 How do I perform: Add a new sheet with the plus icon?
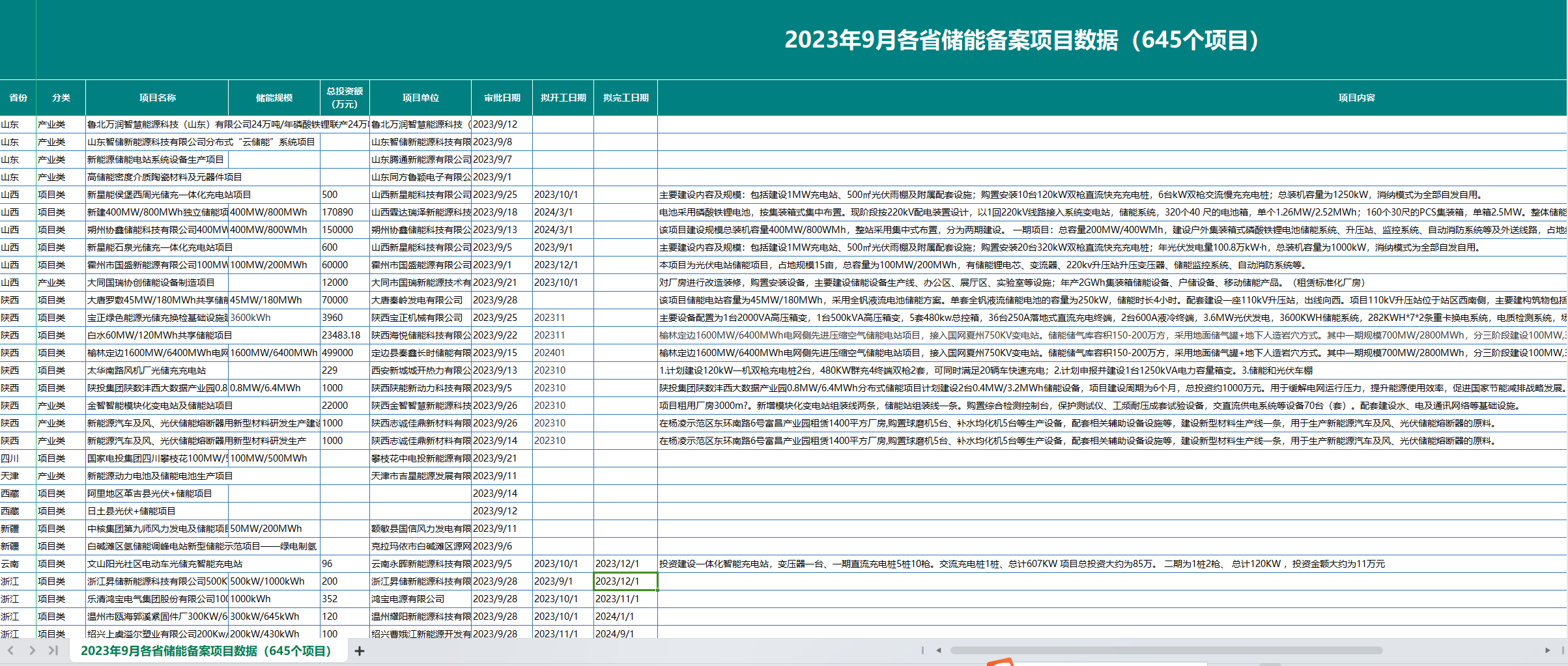(x=359, y=650)
